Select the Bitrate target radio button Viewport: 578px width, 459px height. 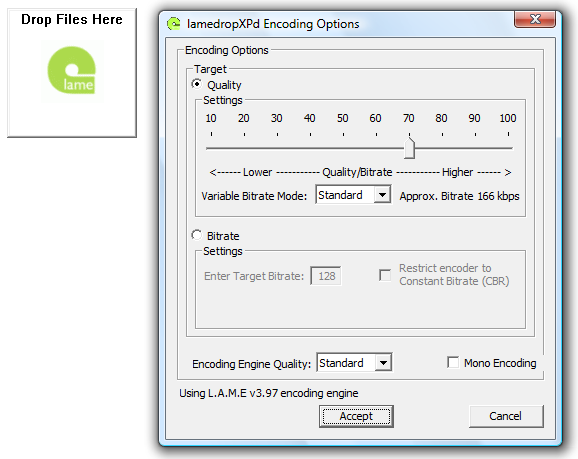(197, 235)
